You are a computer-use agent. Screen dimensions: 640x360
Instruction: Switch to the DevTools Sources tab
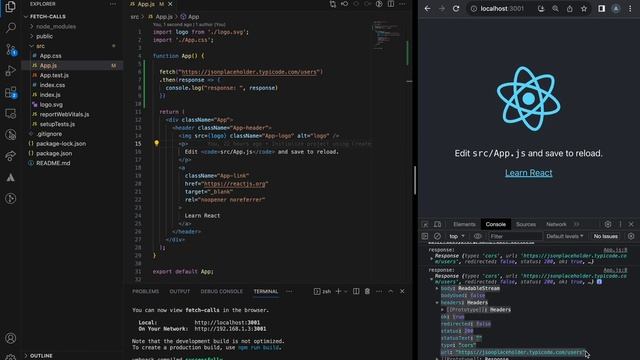point(526,224)
